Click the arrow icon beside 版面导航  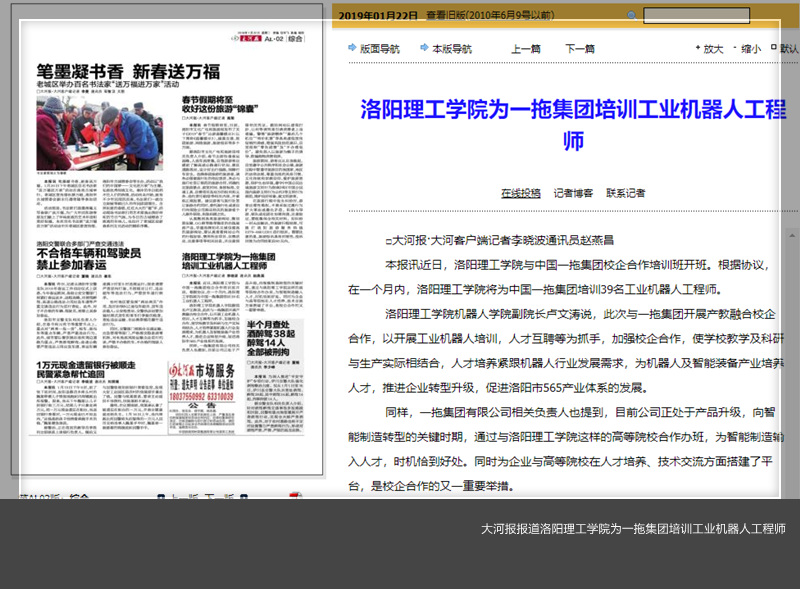coord(351,47)
